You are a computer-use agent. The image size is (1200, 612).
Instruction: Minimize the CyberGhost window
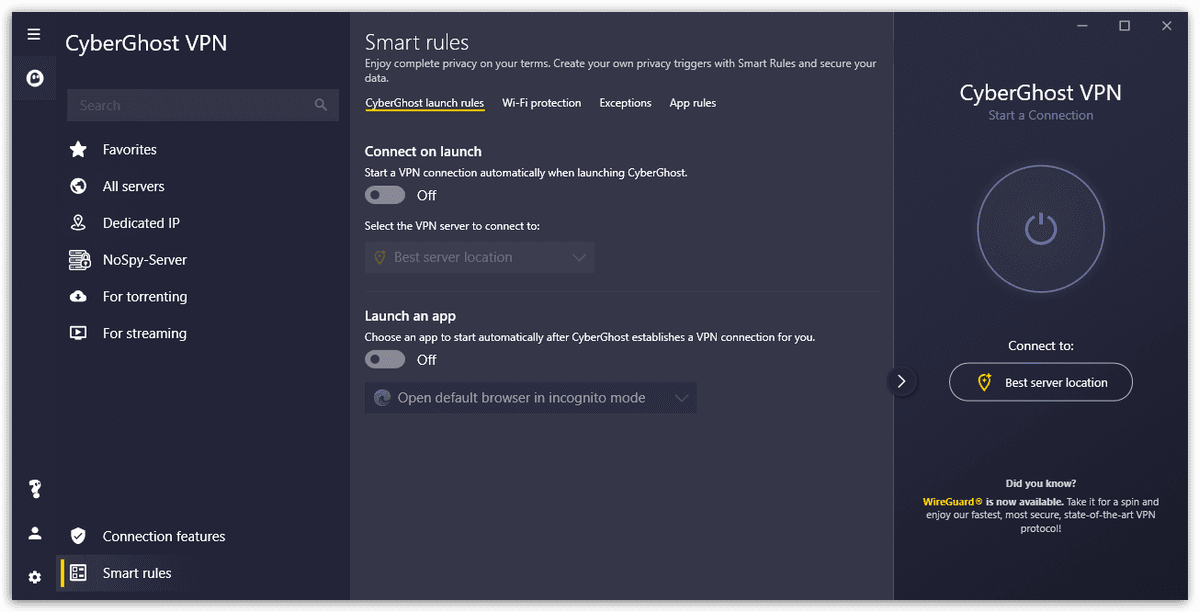click(x=1082, y=27)
